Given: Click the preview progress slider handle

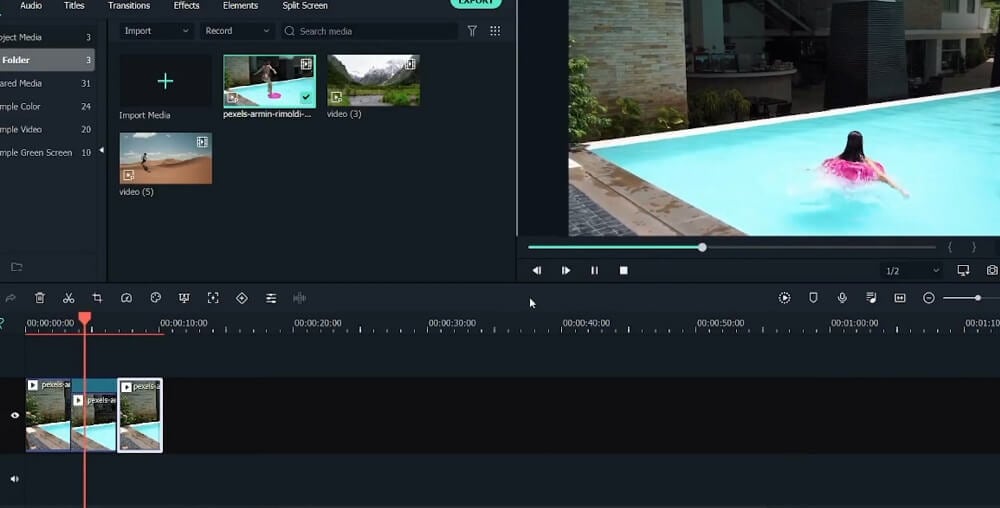Looking at the screenshot, I should [702, 247].
